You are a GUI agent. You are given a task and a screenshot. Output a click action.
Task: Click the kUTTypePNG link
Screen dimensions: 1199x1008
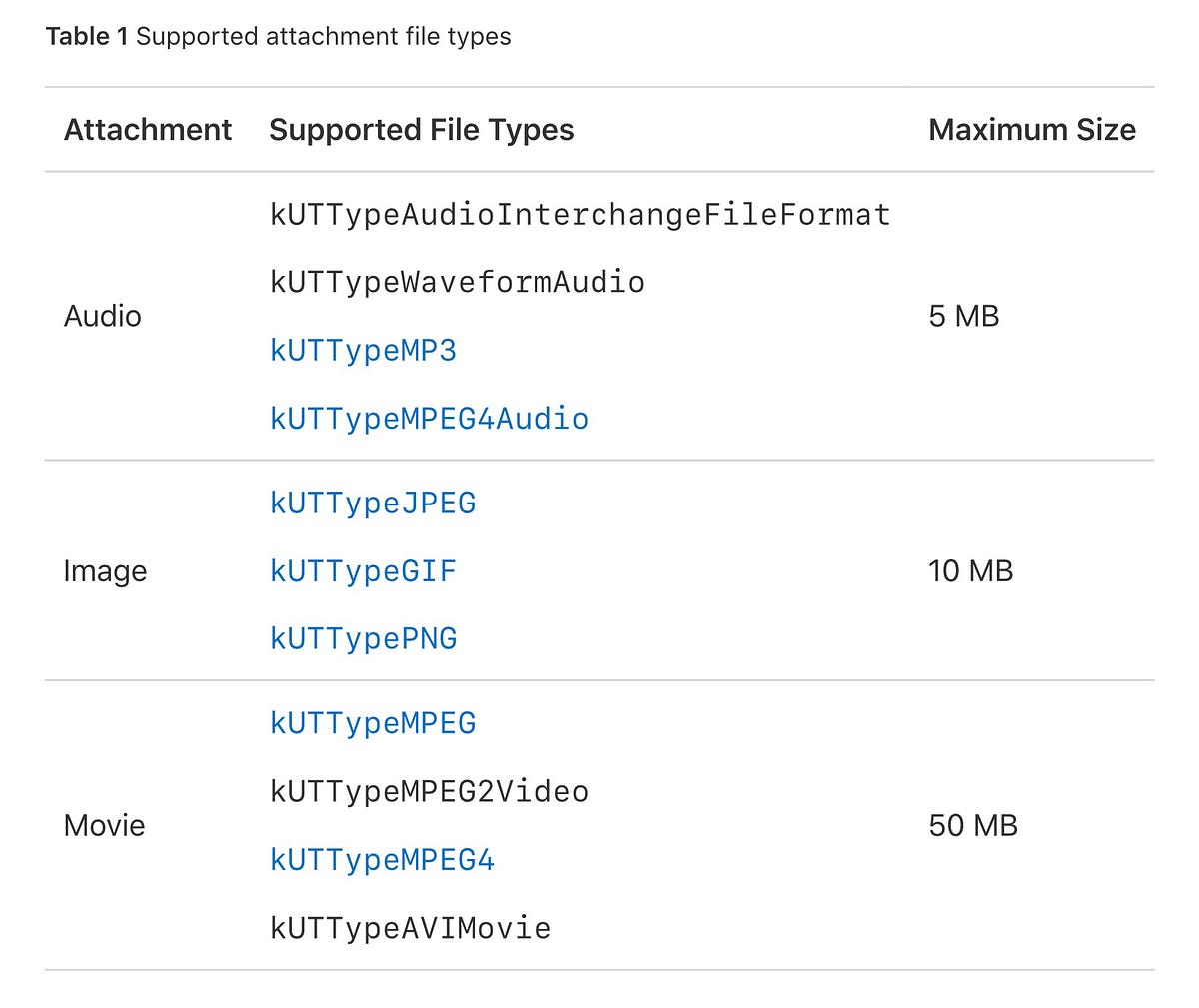[x=363, y=639]
